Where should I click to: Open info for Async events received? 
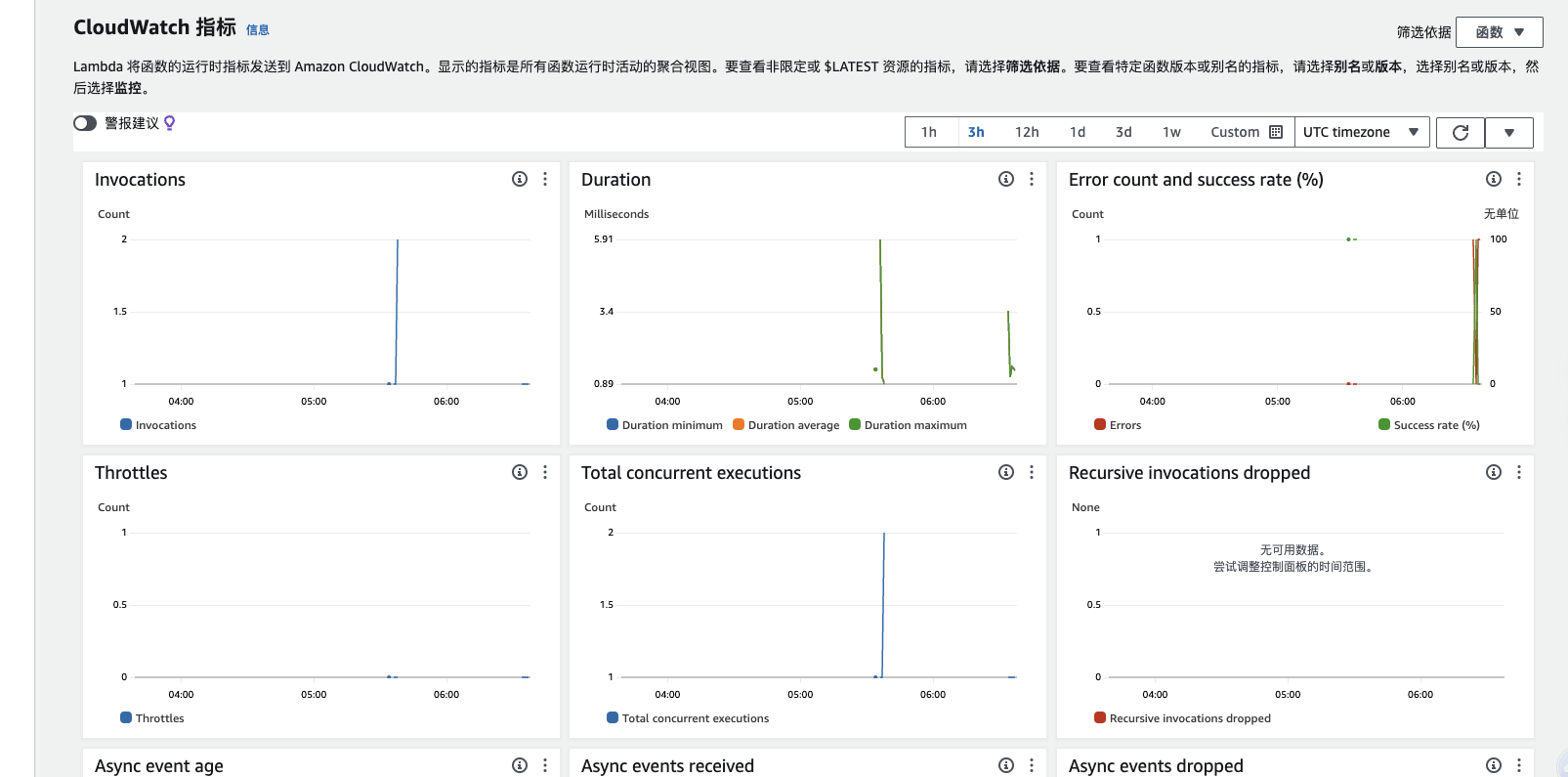pos(1006,765)
